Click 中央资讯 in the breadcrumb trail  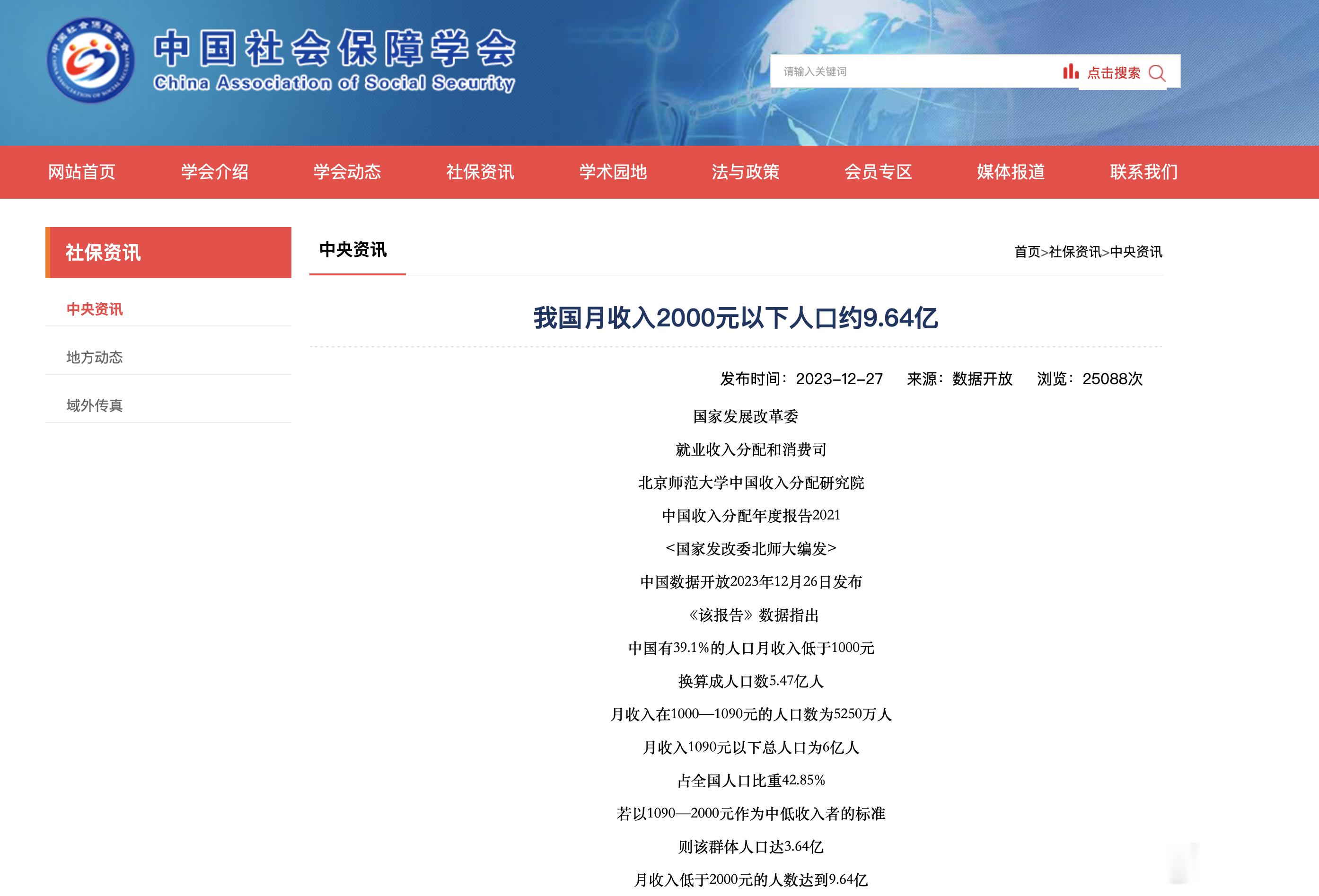1136,252
